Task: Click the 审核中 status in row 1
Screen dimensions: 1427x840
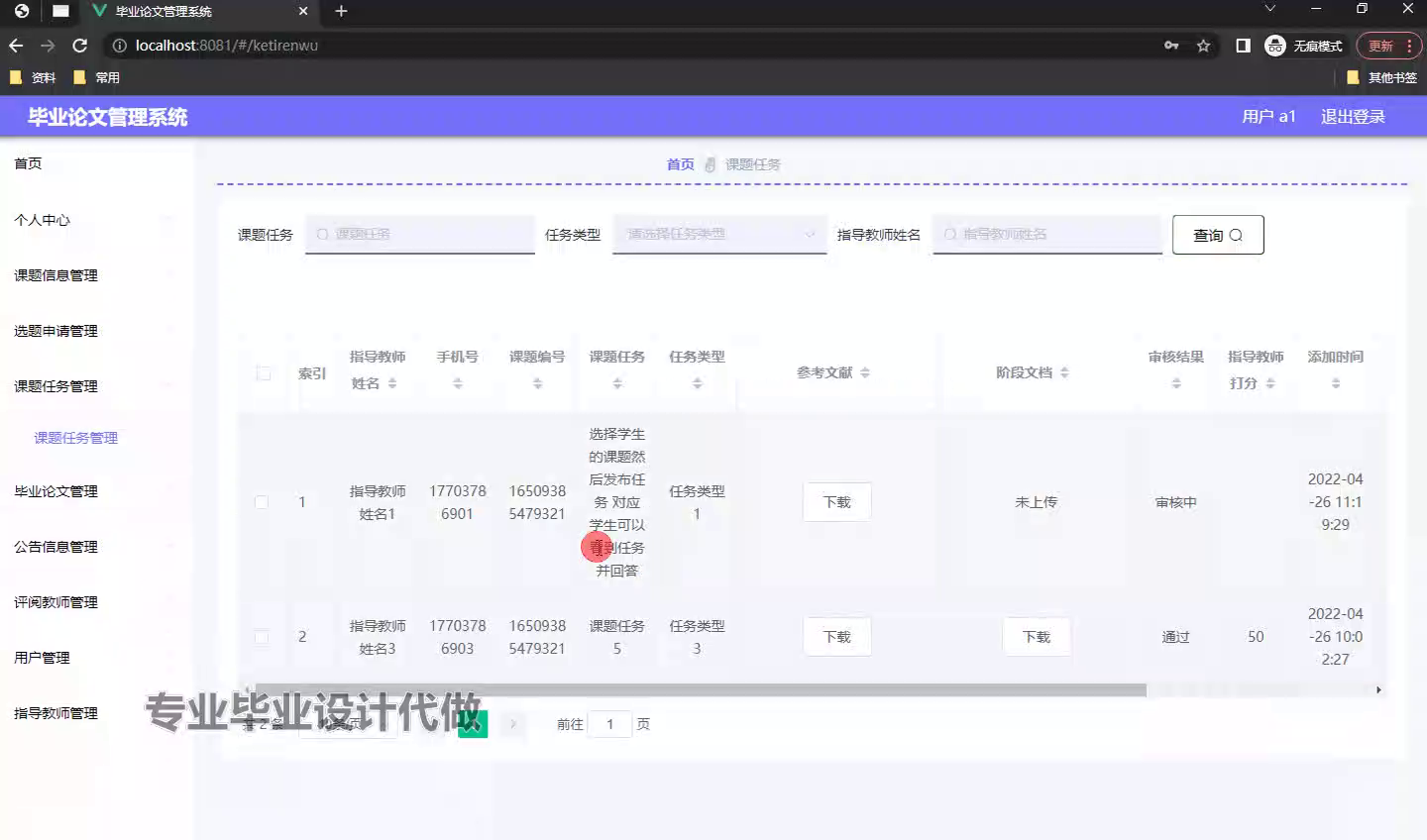Action: tap(1176, 502)
